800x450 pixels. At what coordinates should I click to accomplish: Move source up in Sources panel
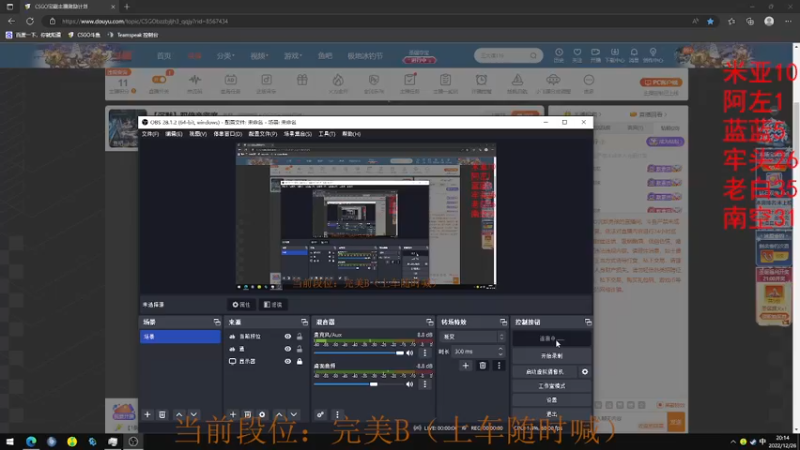[279, 414]
